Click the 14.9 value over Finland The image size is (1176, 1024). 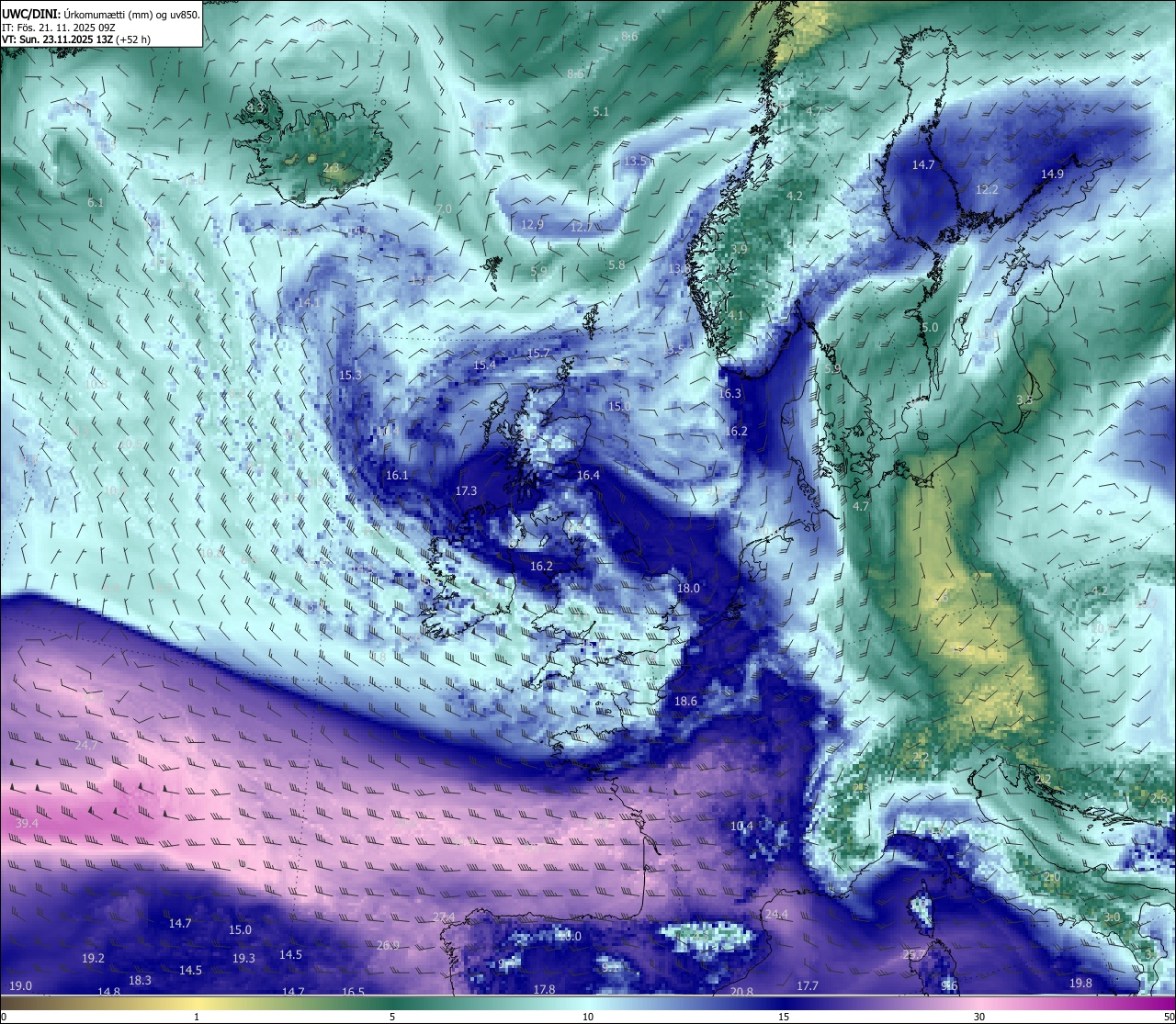tap(1052, 174)
